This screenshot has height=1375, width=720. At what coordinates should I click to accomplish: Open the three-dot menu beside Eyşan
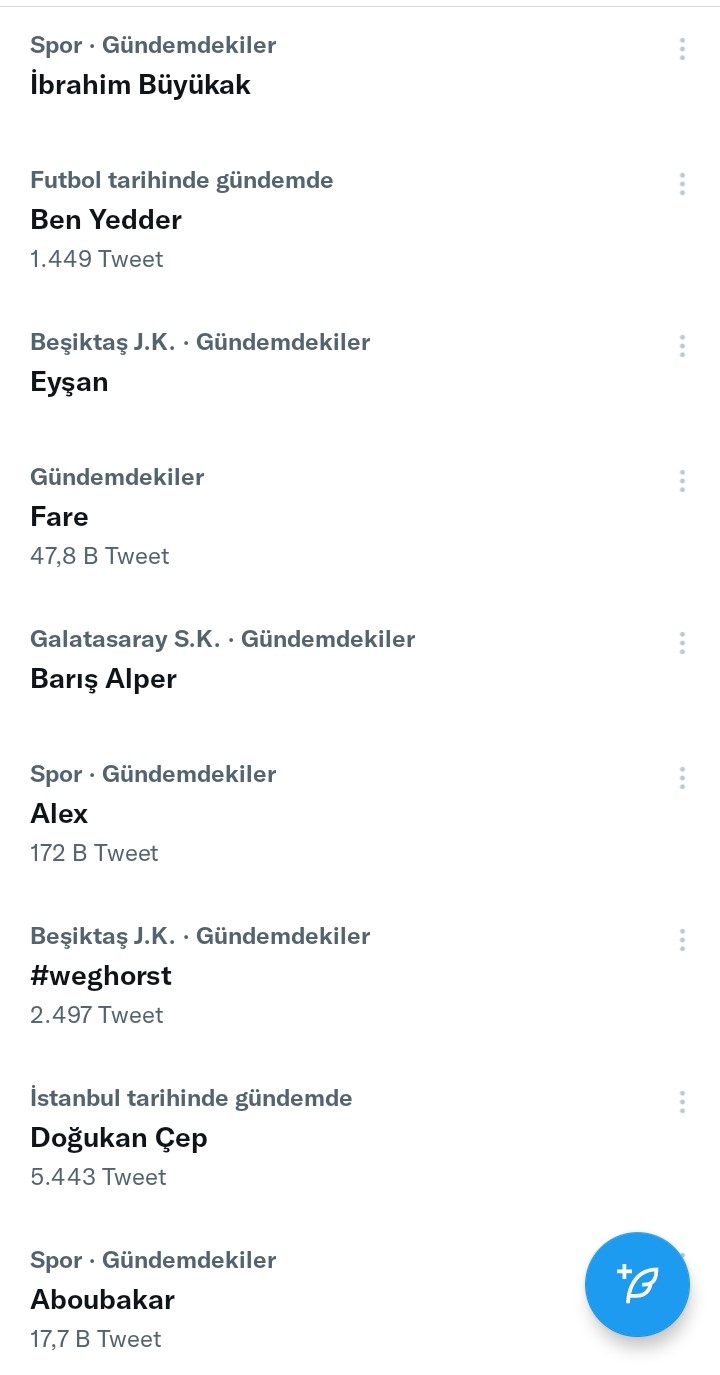pos(682,346)
